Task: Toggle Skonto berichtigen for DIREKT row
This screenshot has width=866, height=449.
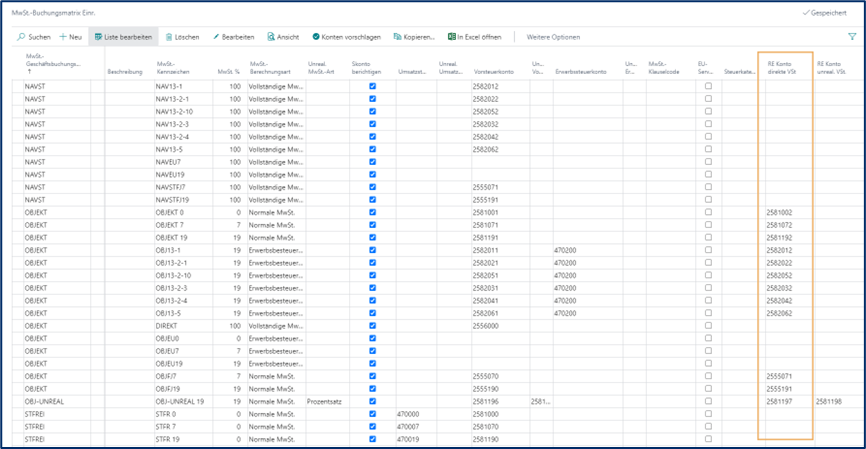Action: click(372, 326)
